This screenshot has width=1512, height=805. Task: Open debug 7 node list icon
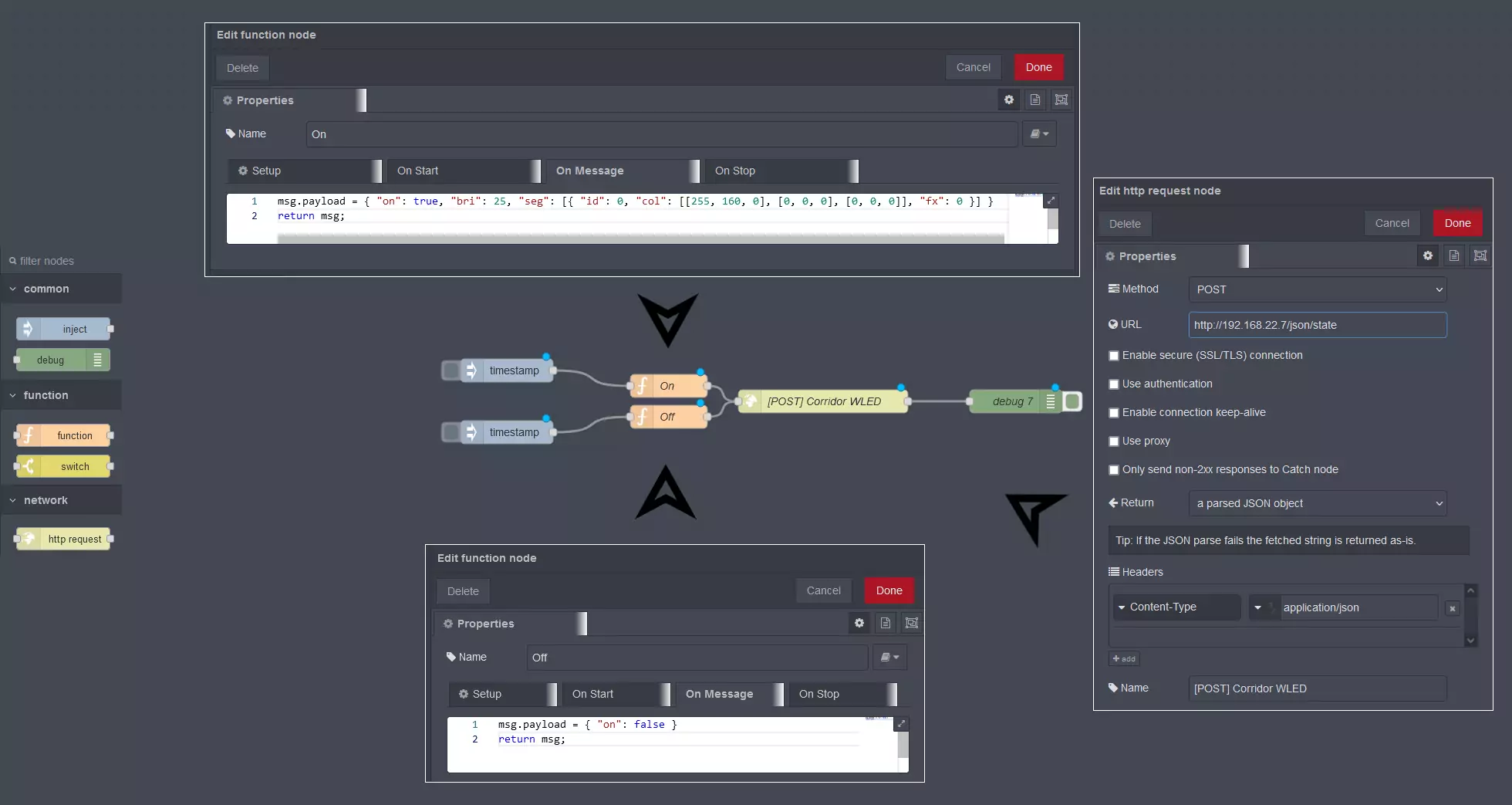click(1050, 401)
